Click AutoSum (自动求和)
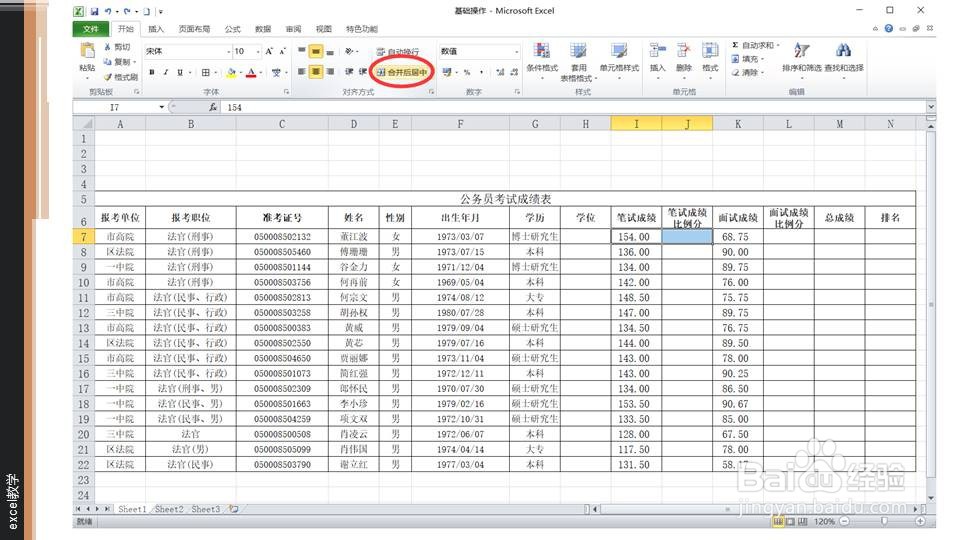The height and width of the screenshot is (540, 960). click(755, 45)
